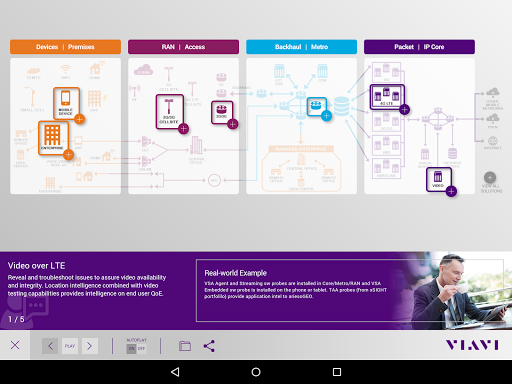Expand the plus on 2G/3G Cell Site
The width and height of the screenshot is (512, 384).
183,129
